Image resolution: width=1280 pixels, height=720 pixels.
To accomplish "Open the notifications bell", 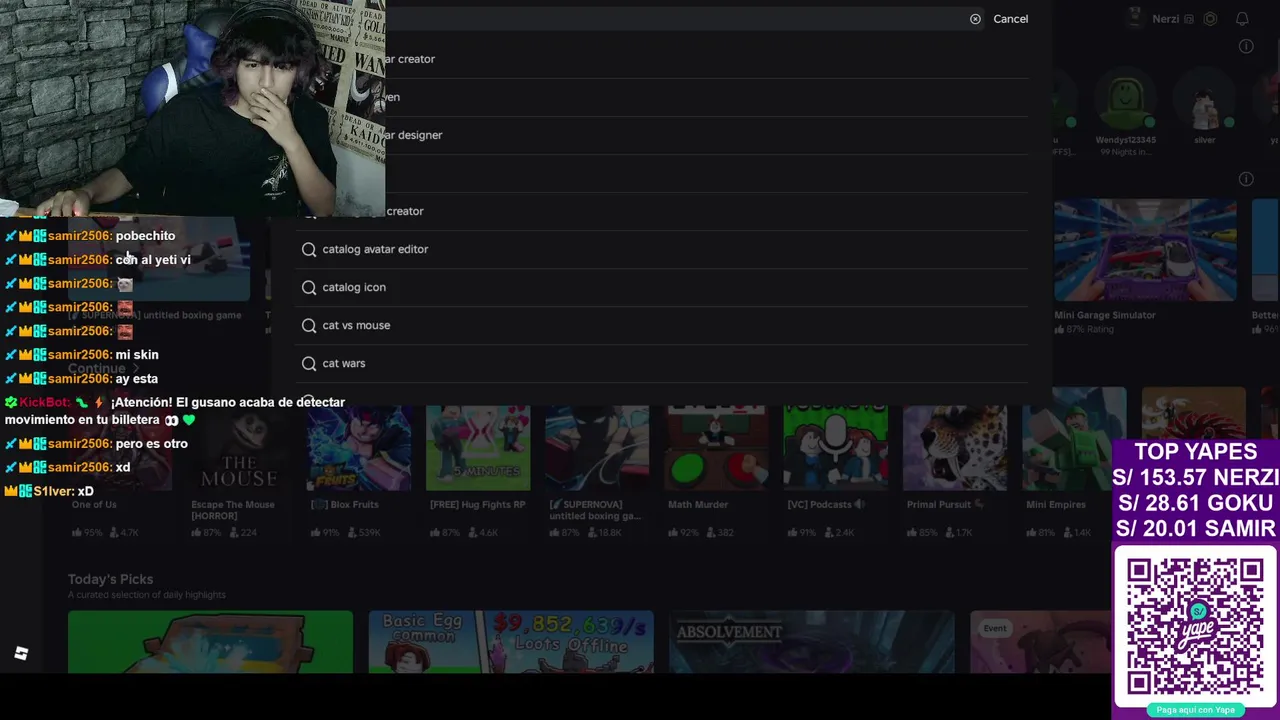I will click(1242, 19).
